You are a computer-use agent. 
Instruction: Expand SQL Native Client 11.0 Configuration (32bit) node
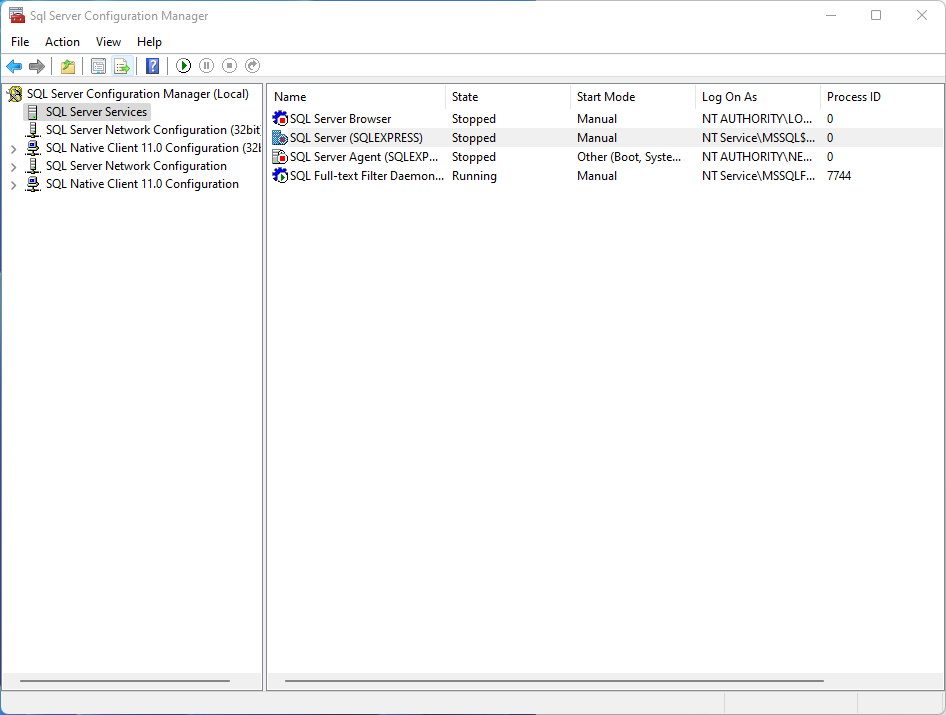13,149
